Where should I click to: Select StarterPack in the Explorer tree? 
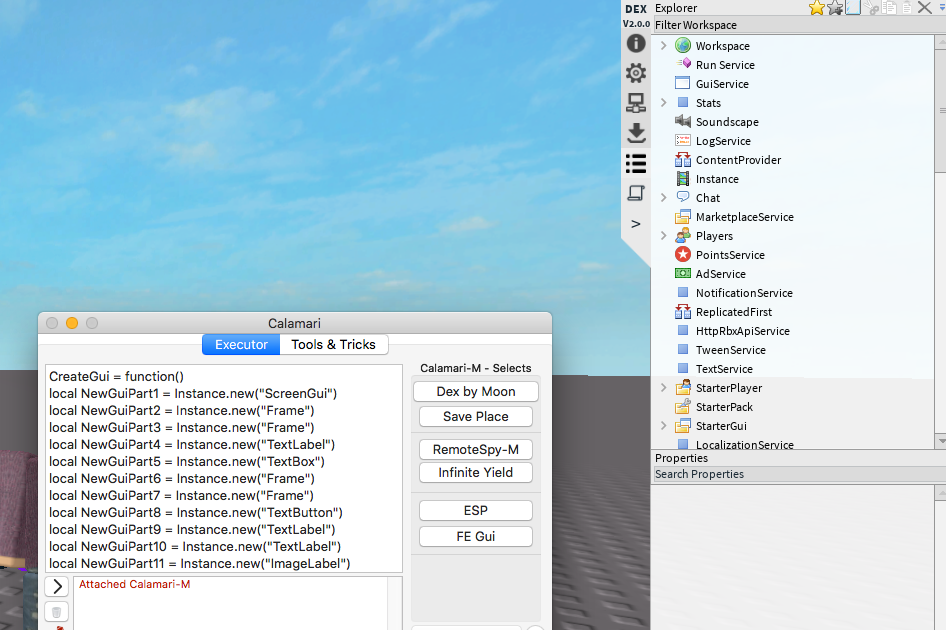(x=724, y=407)
